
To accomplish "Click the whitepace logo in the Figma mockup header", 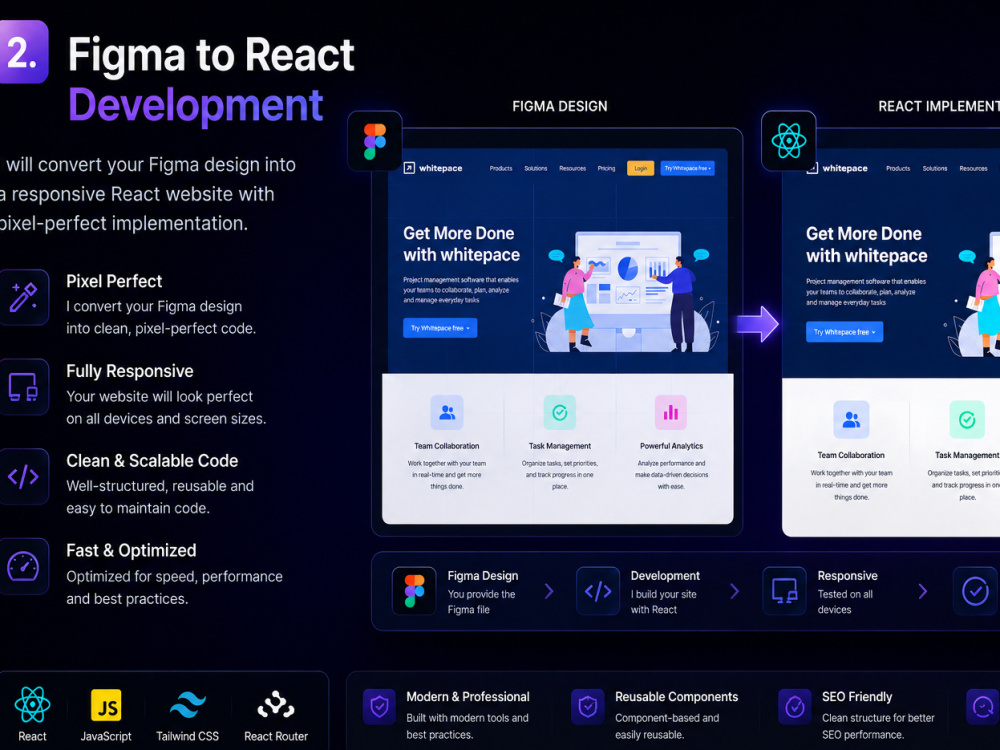I will (433, 168).
